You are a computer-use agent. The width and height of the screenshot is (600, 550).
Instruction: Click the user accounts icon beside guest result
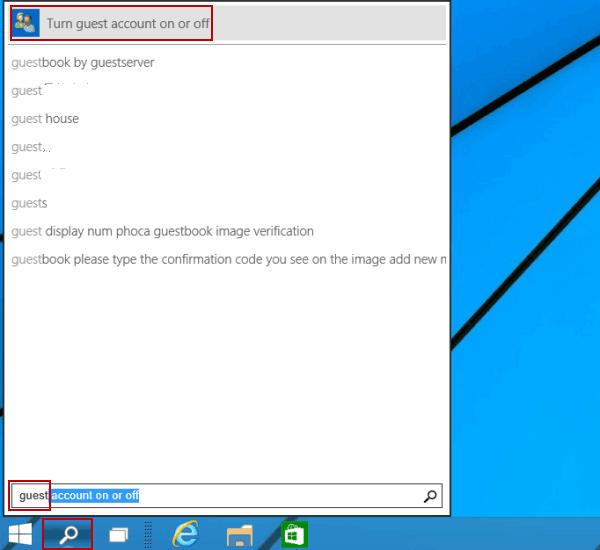click(25, 23)
